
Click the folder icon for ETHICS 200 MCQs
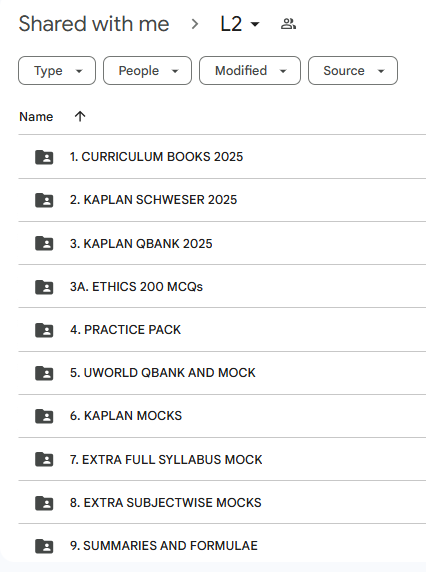coord(44,287)
